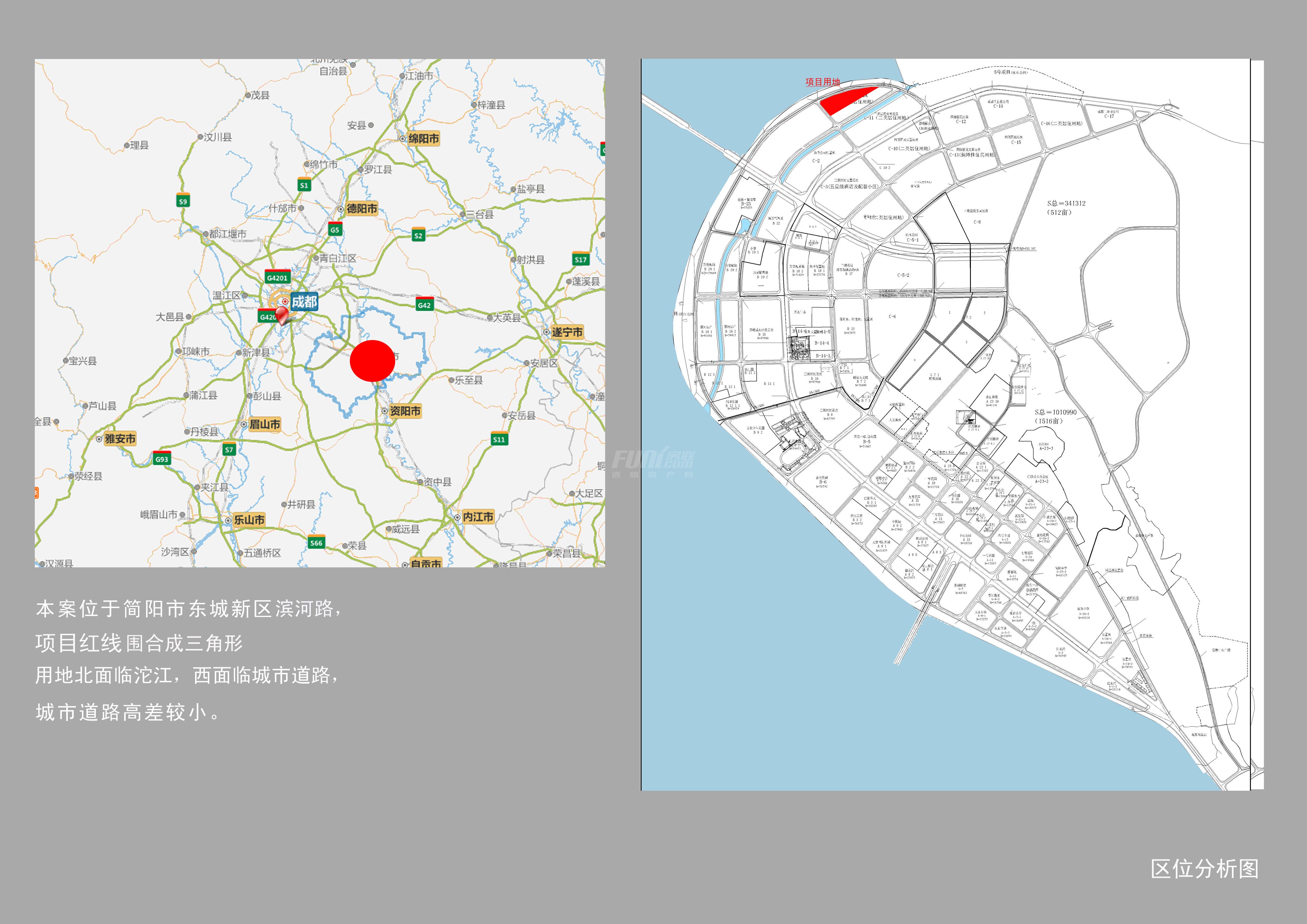The width and height of the screenshot is (1307, 924).
Task: Click the S66 highway shield
Action: 316,542
